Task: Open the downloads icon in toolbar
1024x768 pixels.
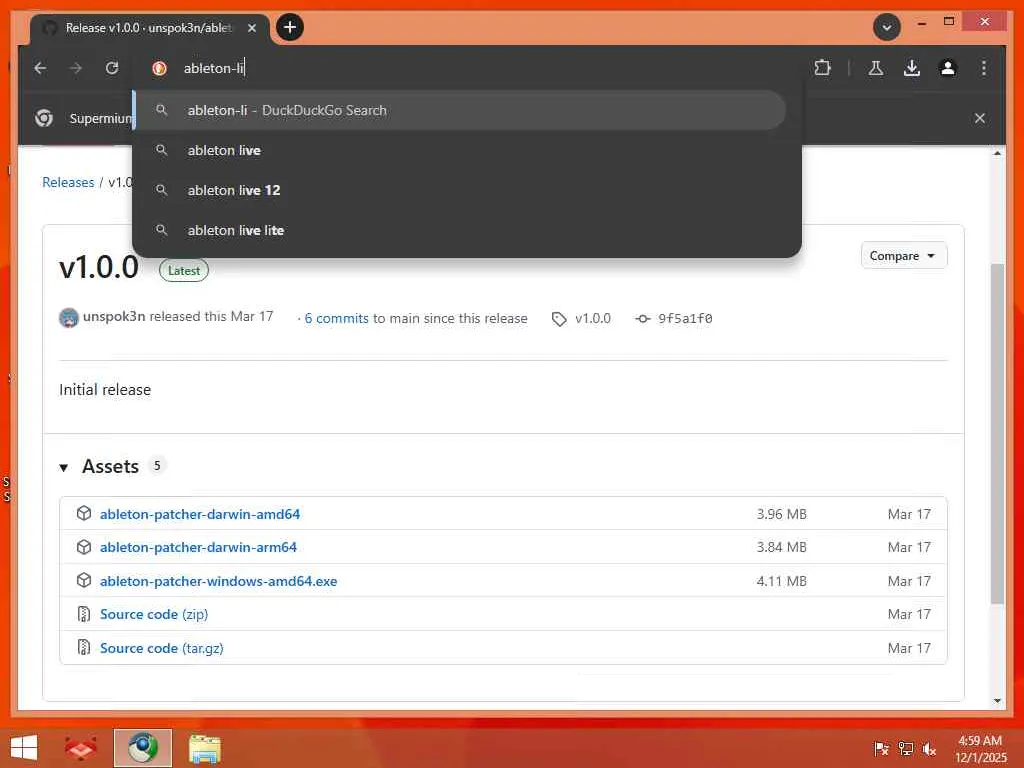Action: 912,68
